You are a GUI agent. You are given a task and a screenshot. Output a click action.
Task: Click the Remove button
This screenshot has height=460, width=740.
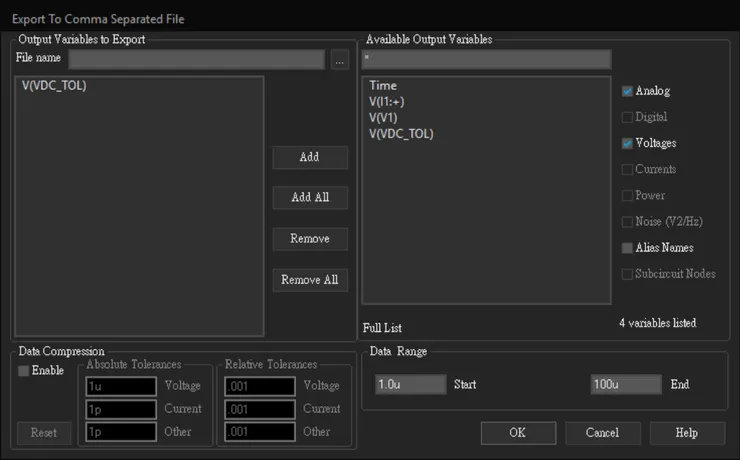click(310, 239)
